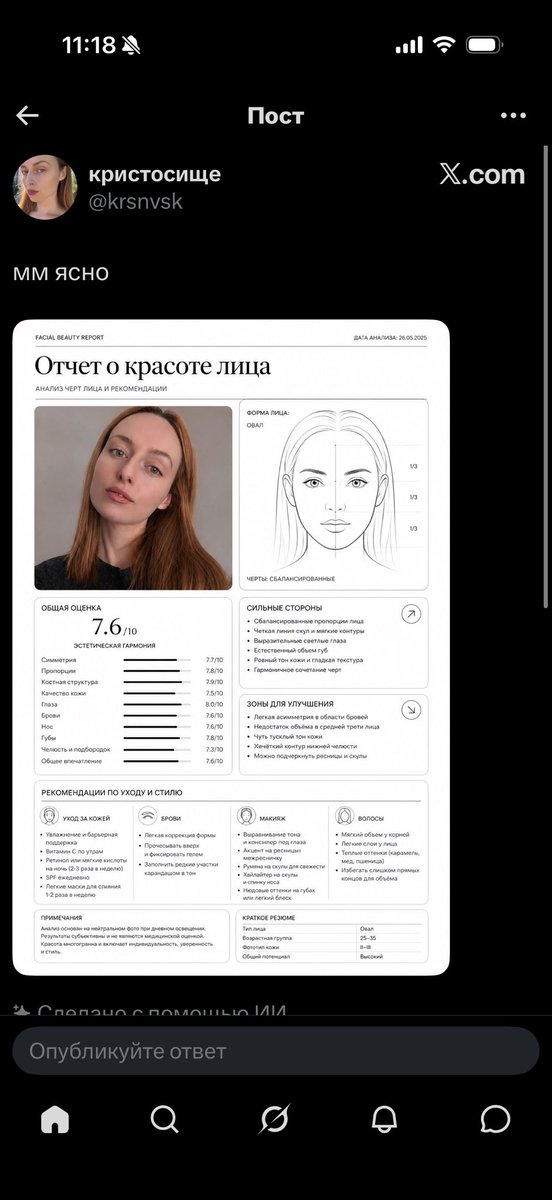Tap the cellular signal bars
Viewport: 552px width, 1200px height.
[410, 46]
